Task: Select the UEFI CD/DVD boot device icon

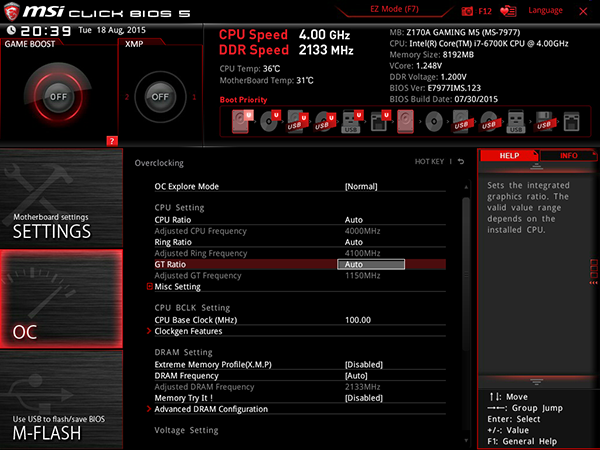Action: (x=270, y=121)
